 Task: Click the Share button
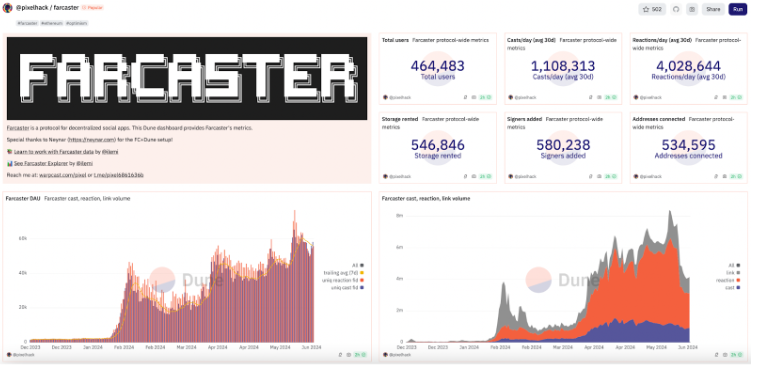coord(714,9)
